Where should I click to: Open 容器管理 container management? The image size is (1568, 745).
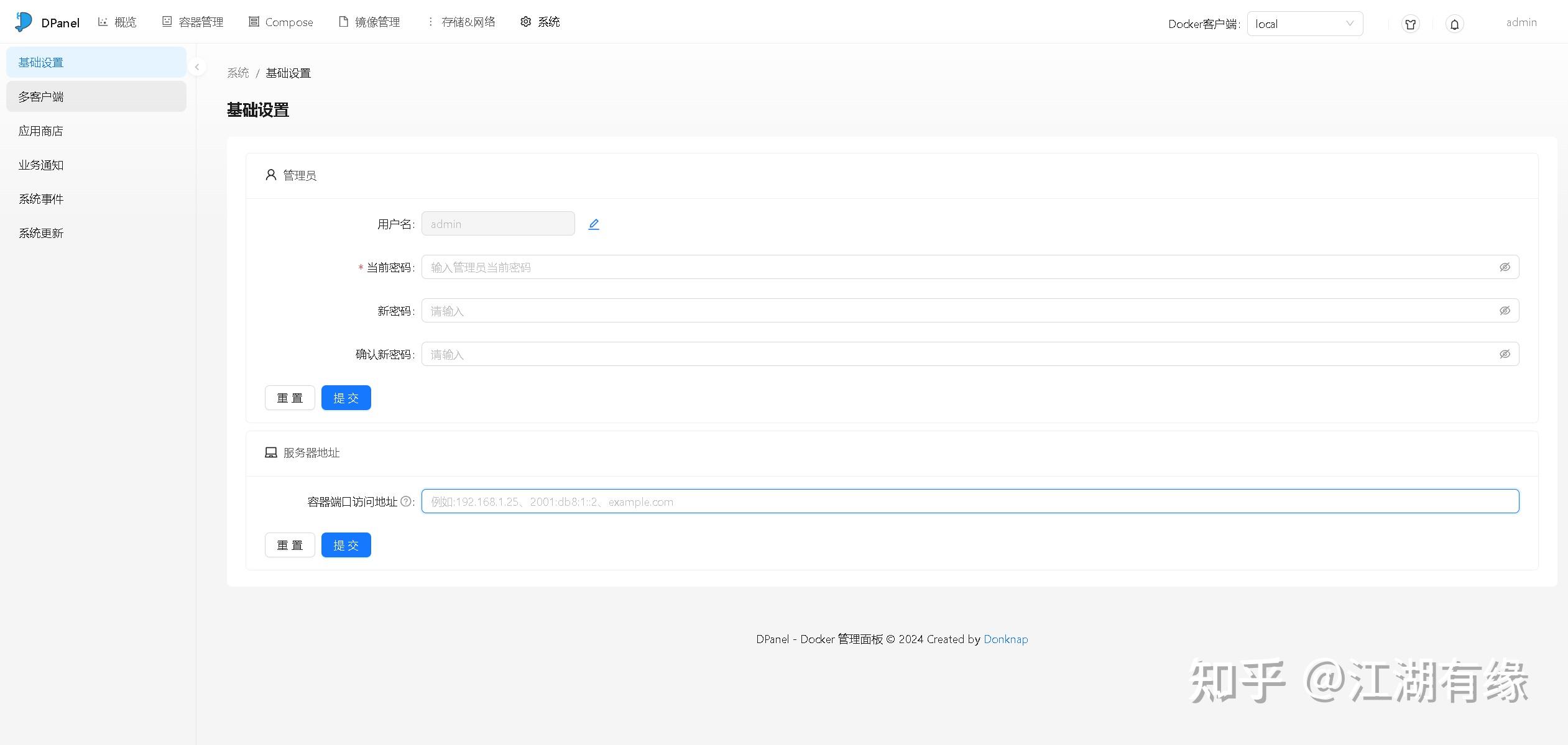[x=200, y=22]
